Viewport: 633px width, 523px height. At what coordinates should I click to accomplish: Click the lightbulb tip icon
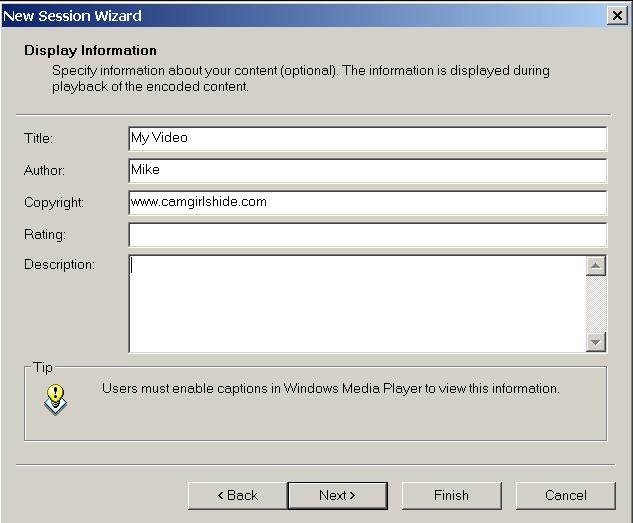55,400
